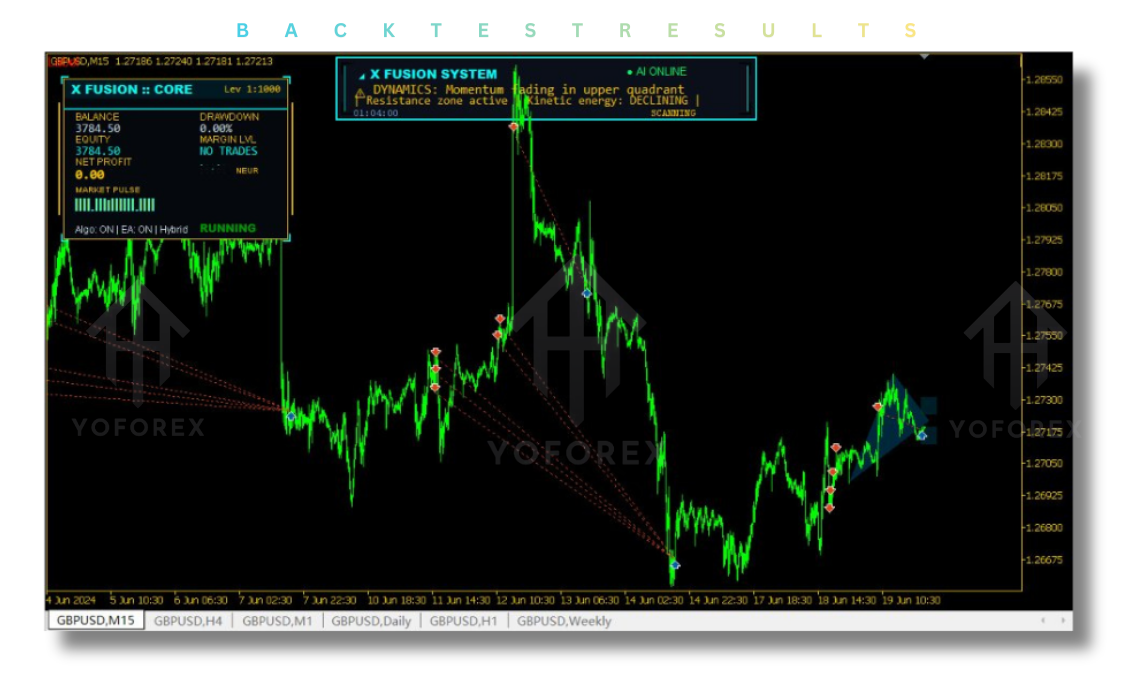This screenshot has height=686, width=1134.
Task: Click the green AI ONLINE status dot
Action: [629, 72]
